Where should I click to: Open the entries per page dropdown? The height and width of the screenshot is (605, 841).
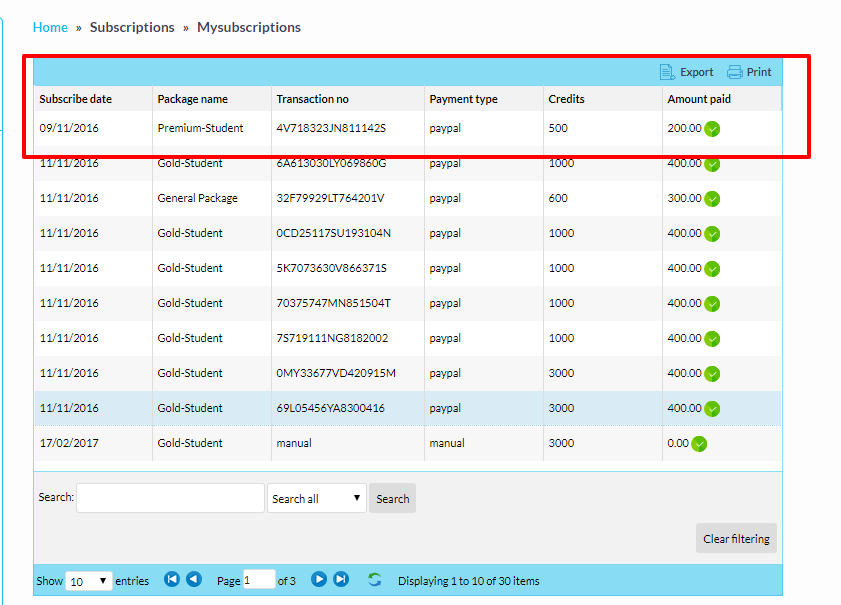tap(88, 581)
